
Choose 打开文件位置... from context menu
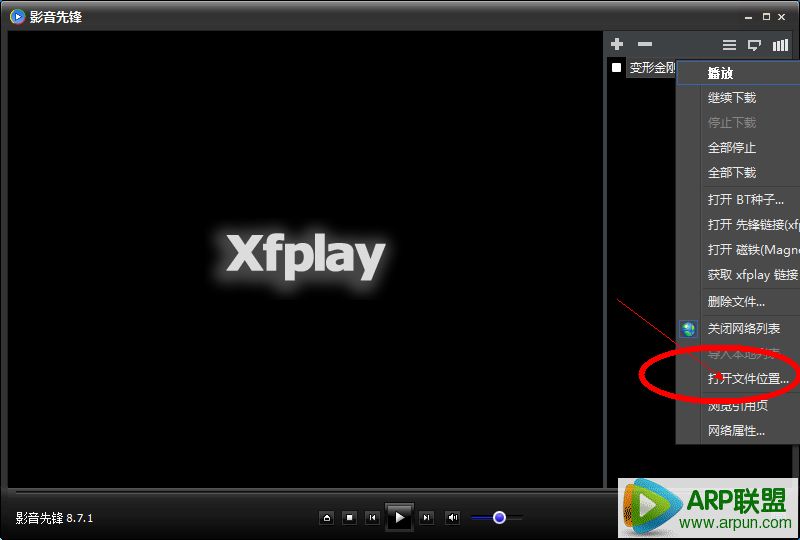point(748,379)
